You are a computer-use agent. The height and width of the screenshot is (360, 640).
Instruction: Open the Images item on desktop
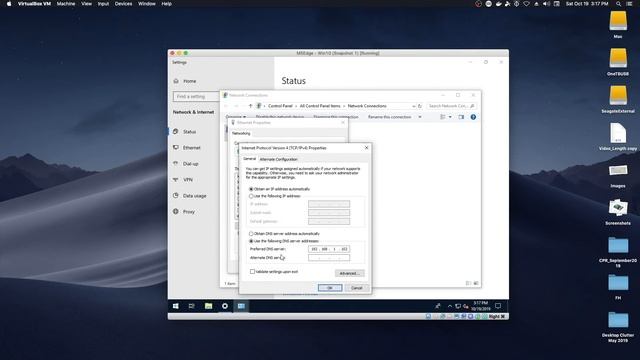pos(618,170)
